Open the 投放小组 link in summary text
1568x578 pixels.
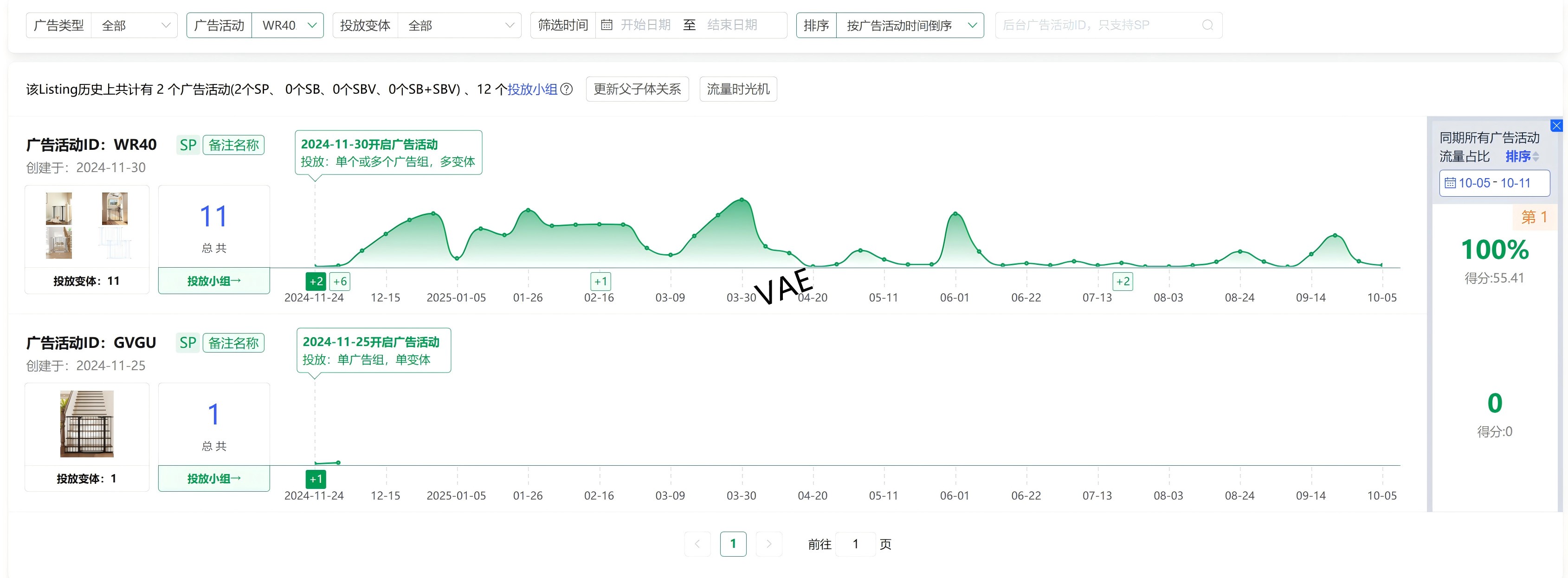tap(533, 90)
